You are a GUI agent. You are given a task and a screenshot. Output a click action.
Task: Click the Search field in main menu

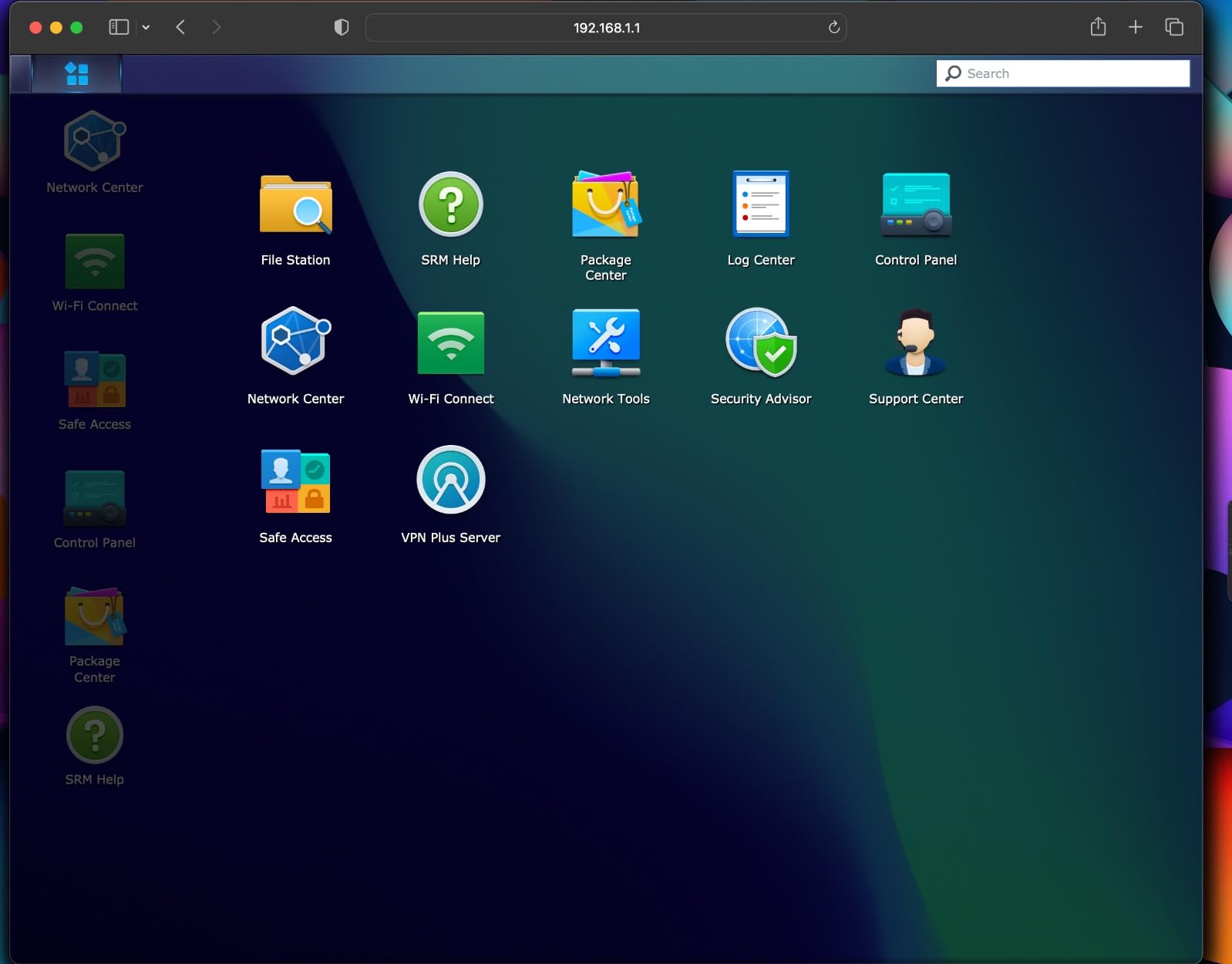[x=1062, y=73]
